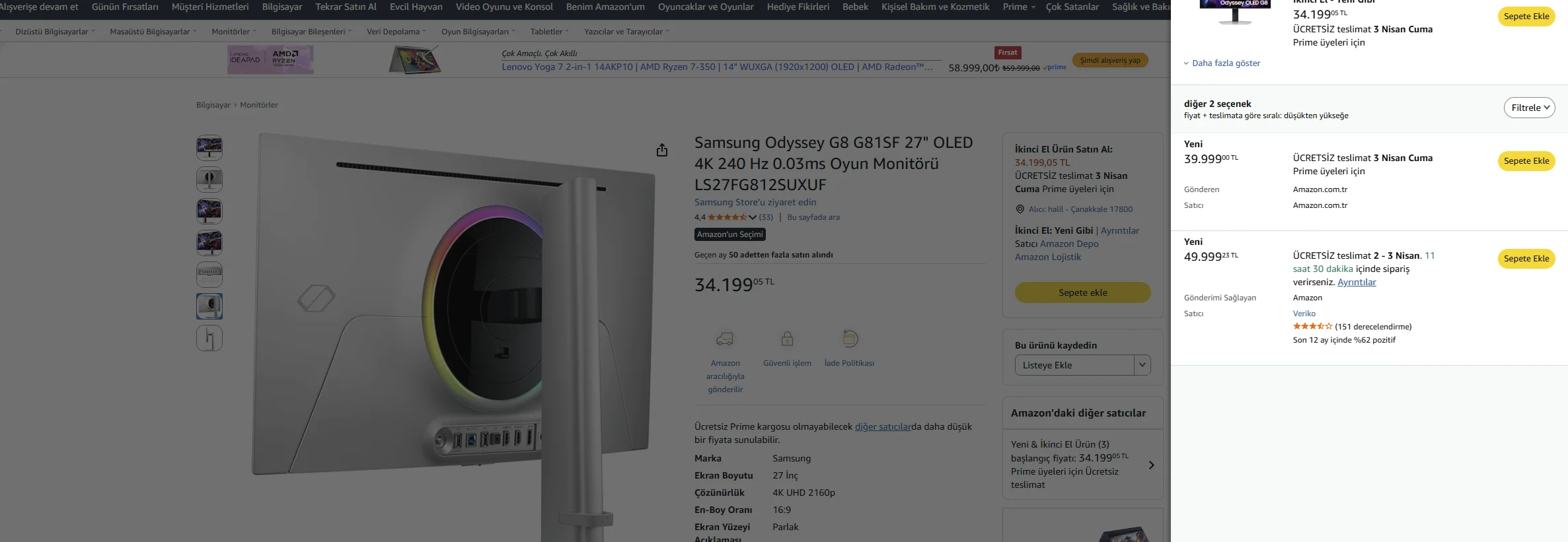Open the Bilgisayar Bileşenleri submenu
This screenshot has width=1568, height=542.
coord(311,32)
